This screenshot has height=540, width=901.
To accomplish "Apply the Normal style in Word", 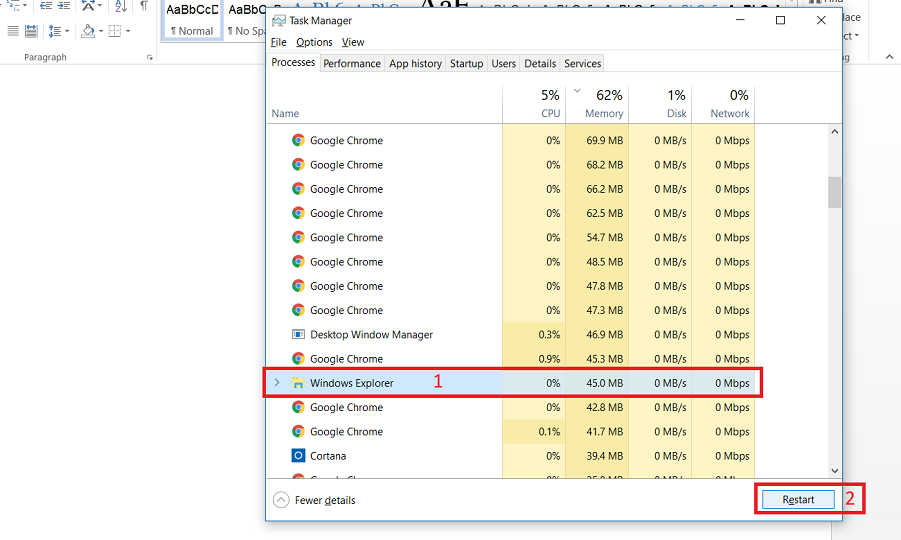I will click(x=192, y=20).
